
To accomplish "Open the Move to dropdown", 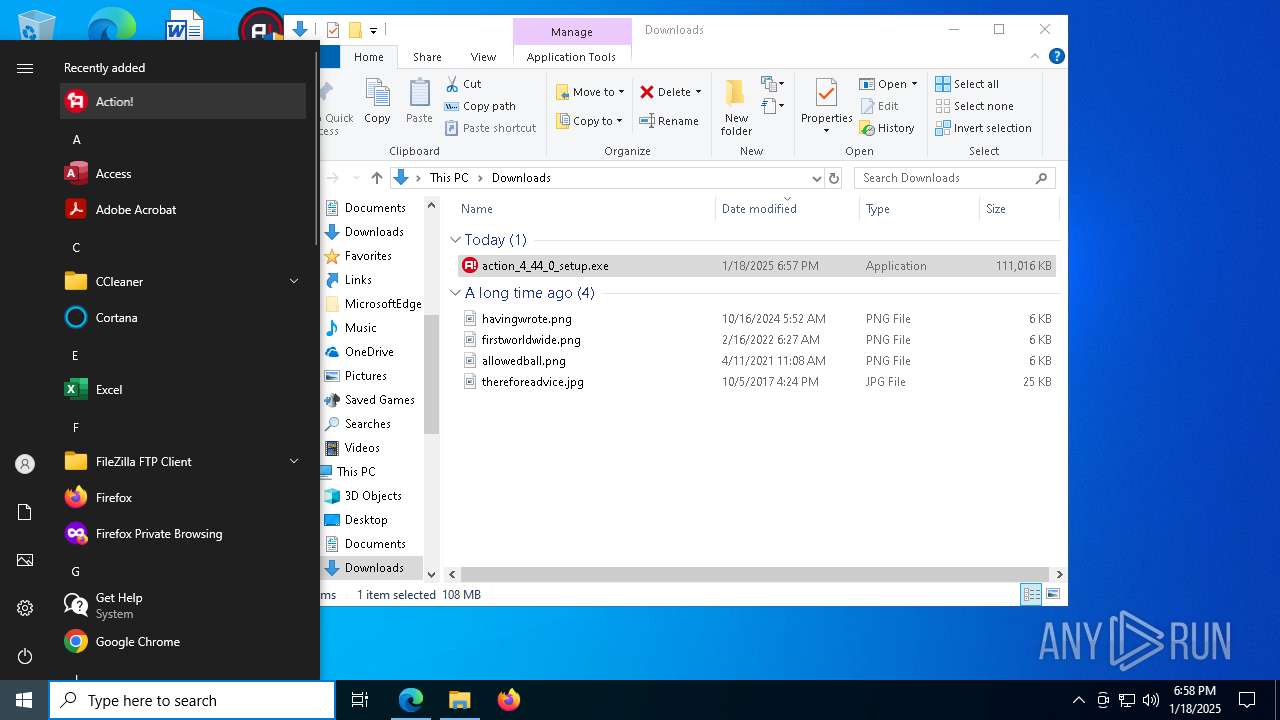I will tap(590, 92).
